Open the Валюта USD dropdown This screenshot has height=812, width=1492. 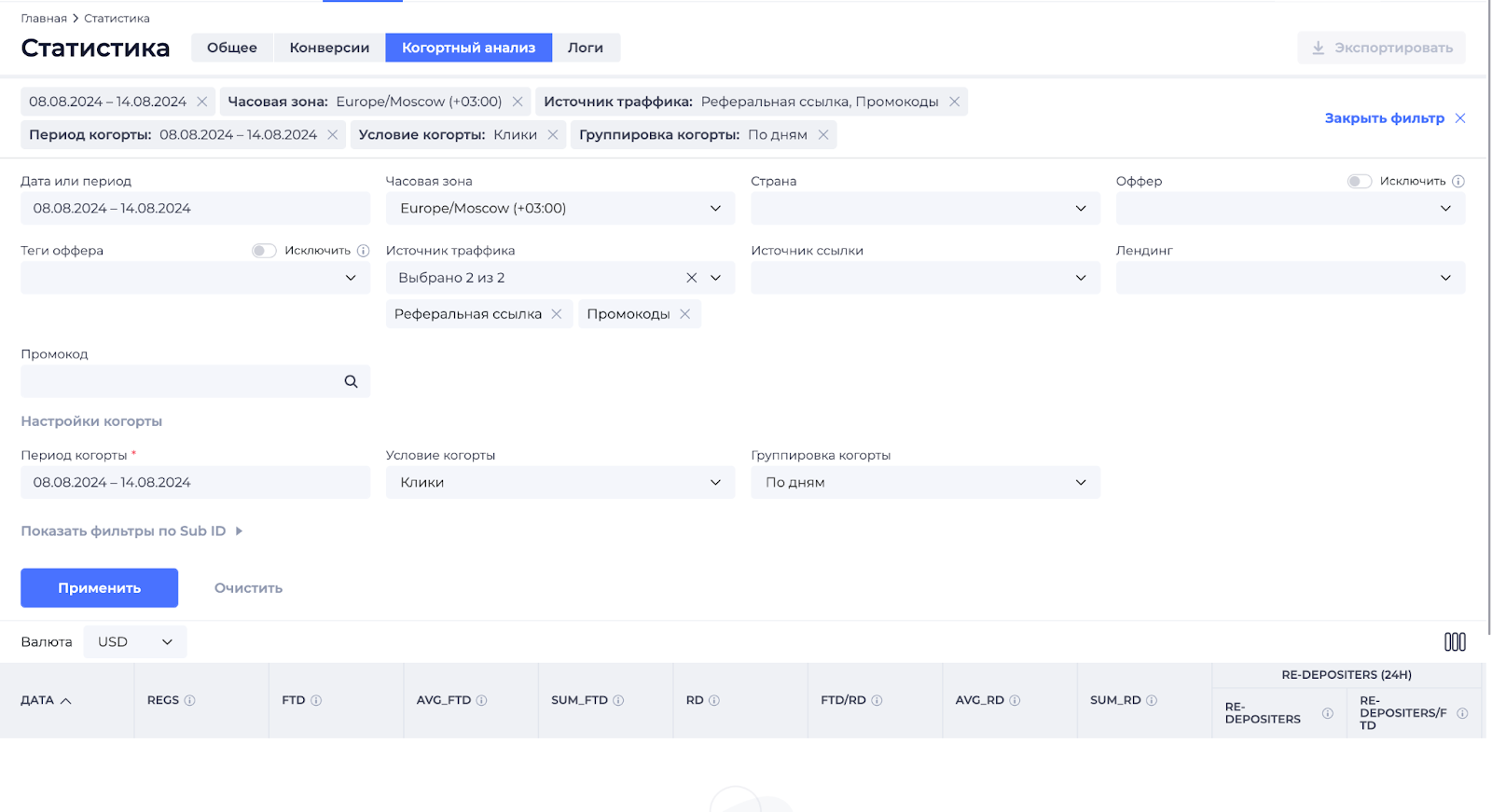point(135,641)
